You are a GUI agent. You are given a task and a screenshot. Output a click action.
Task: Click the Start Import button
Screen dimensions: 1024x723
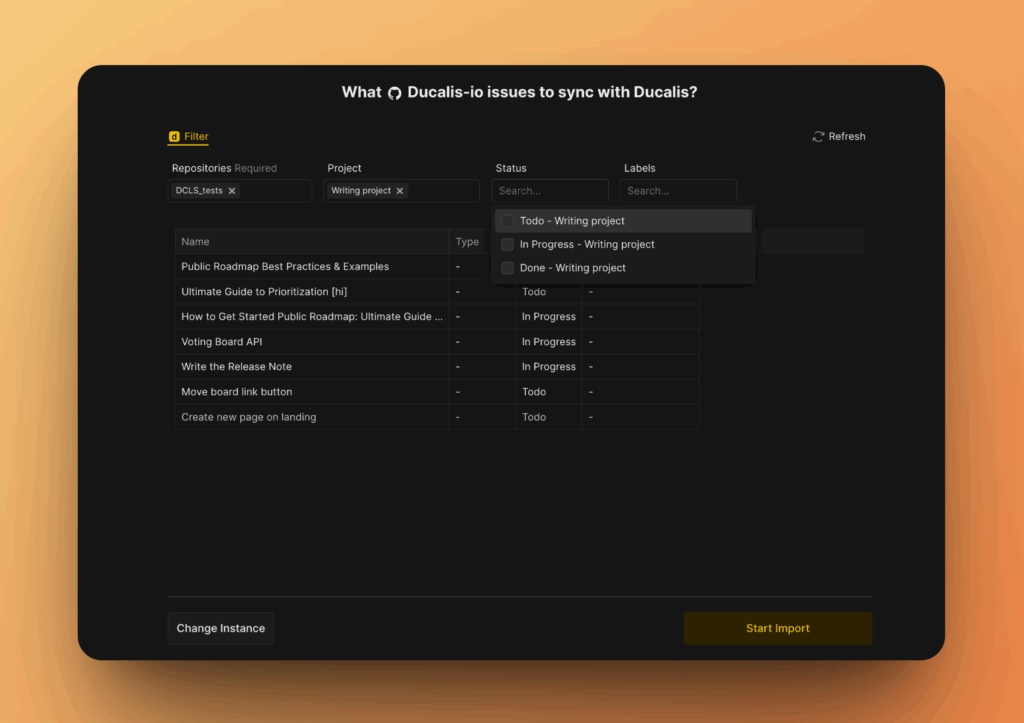click(777, 628)
